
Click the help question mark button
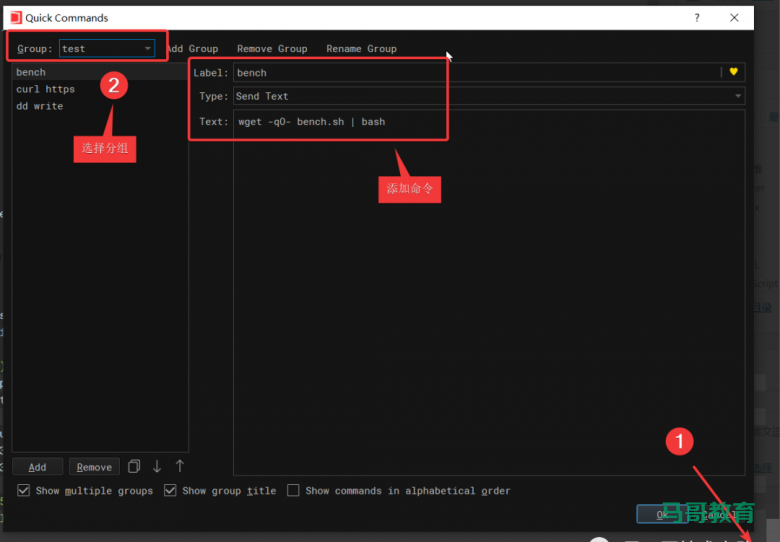(697, 18)
